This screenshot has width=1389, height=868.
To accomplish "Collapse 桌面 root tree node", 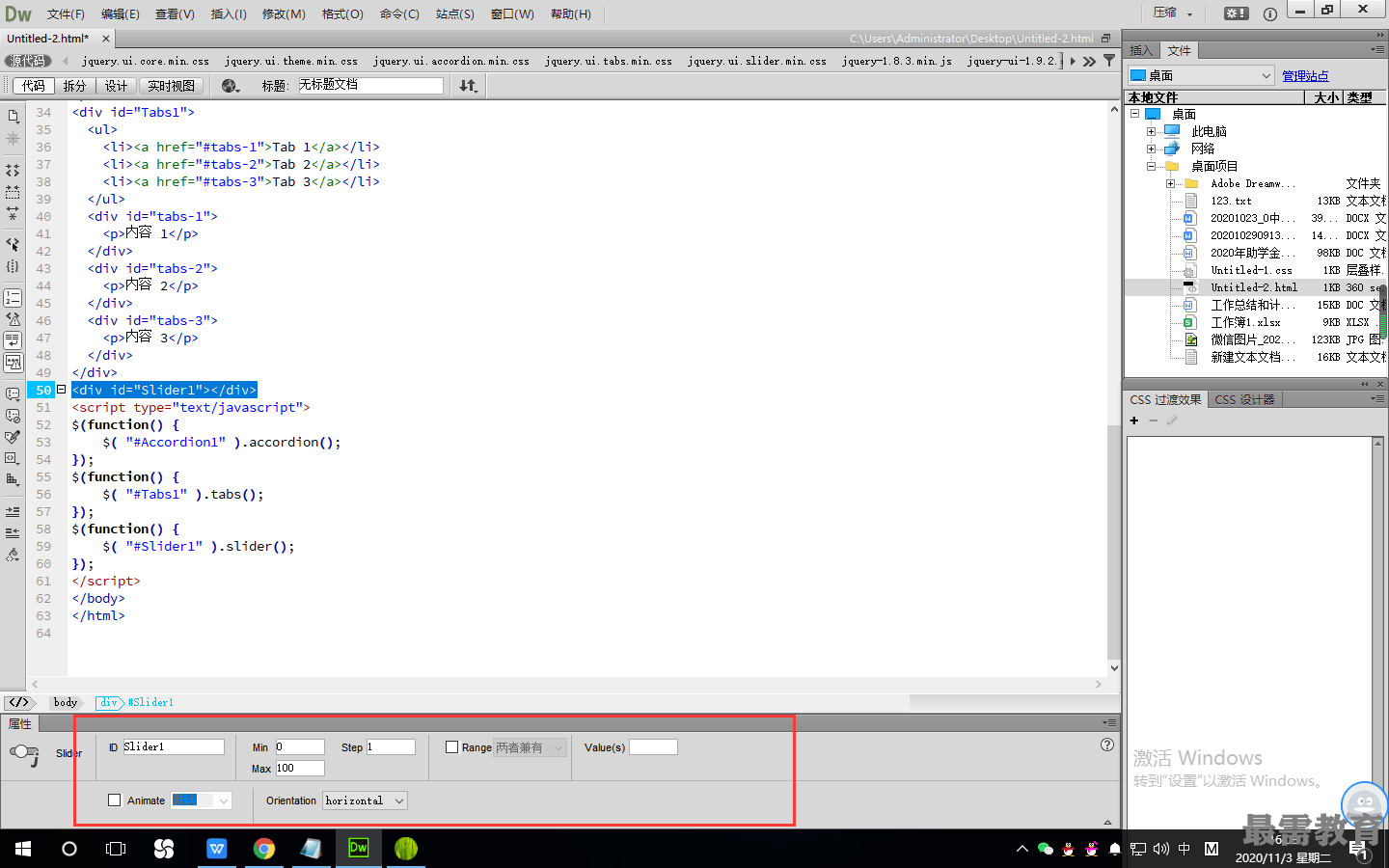I will pyautogui.click(x=1135, y=114).
